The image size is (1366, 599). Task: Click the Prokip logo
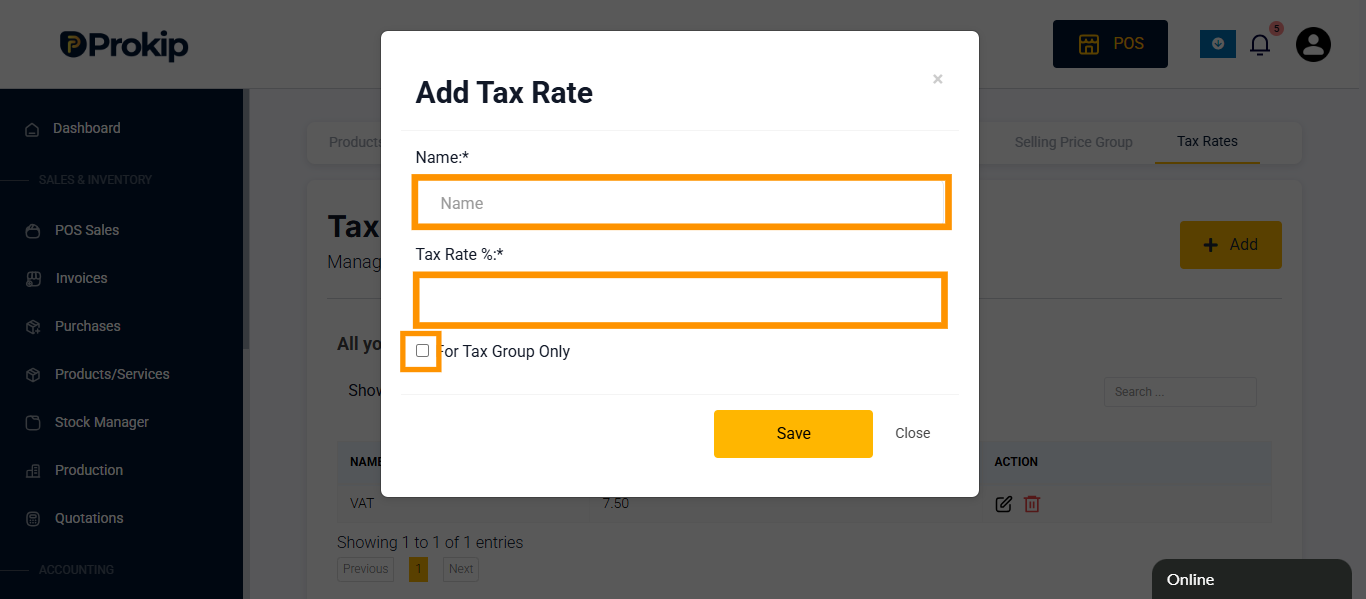click(x=124, y=45)
